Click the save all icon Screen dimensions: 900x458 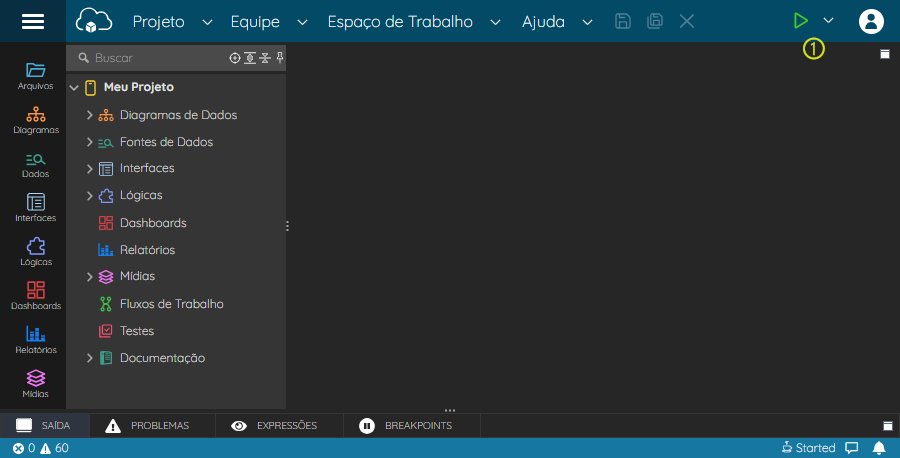[x=654, y=21]
